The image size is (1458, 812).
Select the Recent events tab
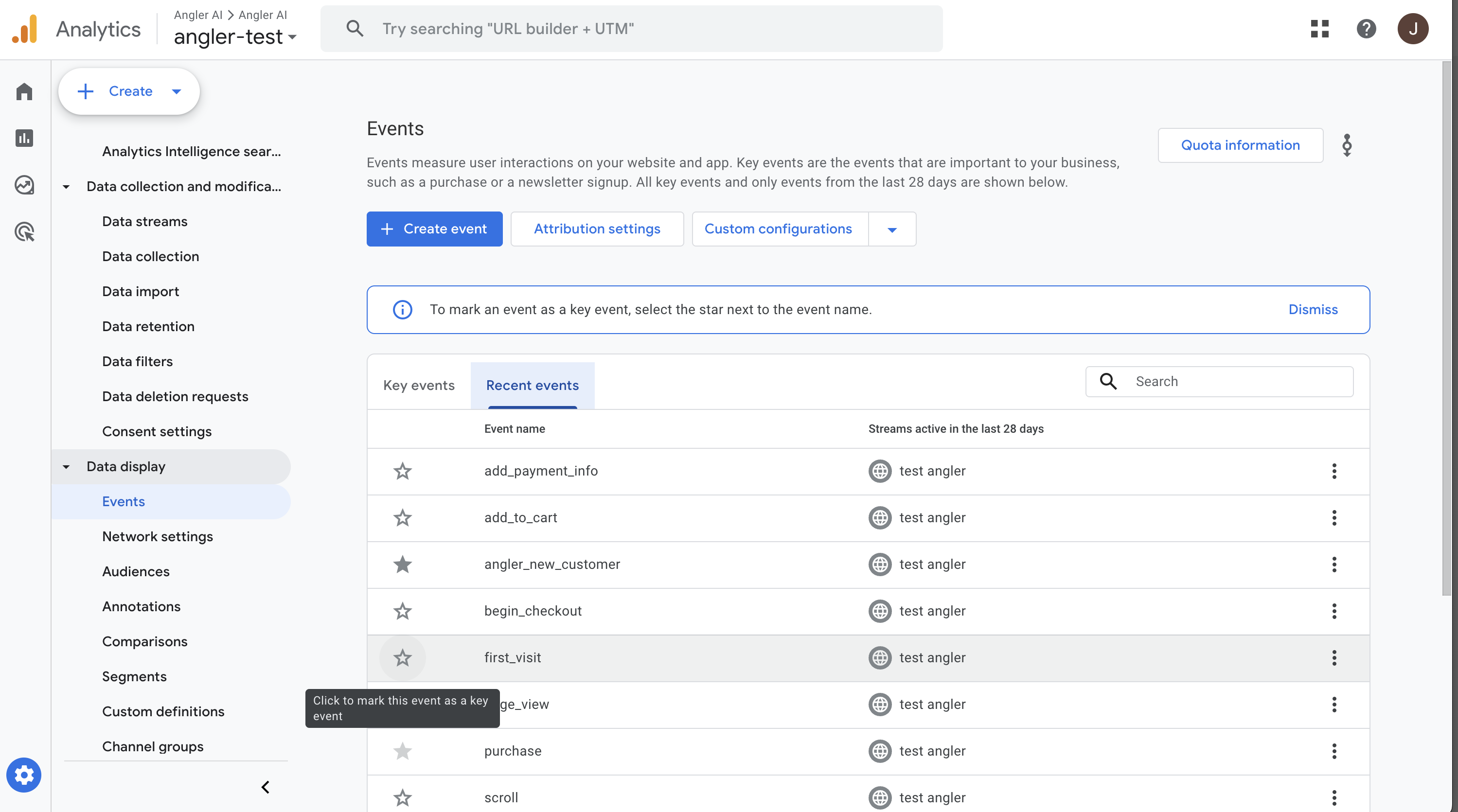532,386
